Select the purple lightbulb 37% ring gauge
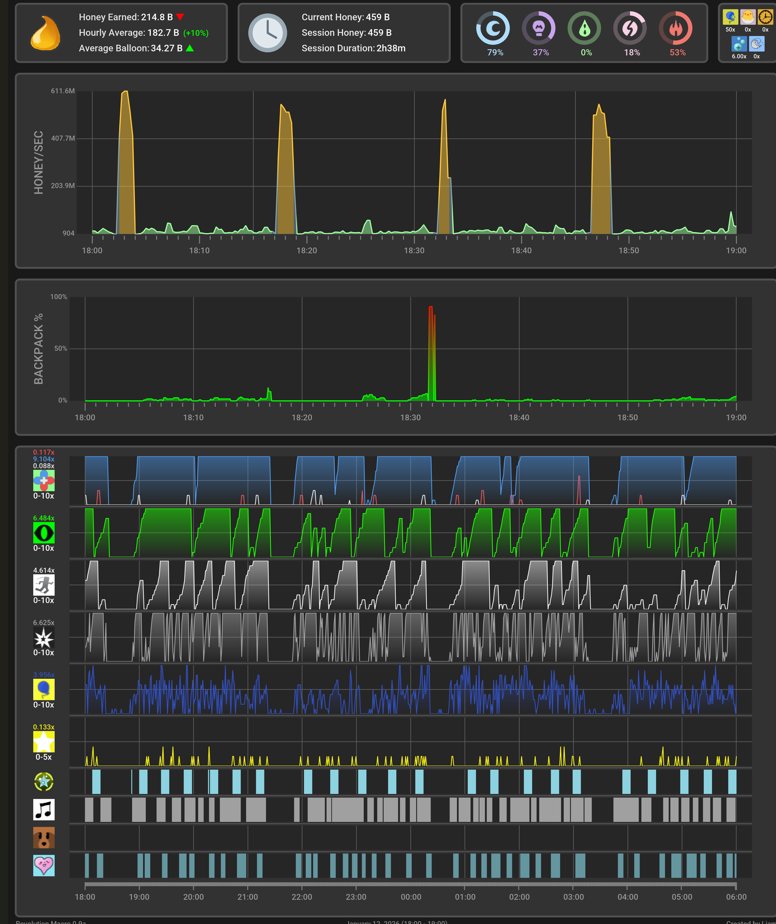Viewport: 776px width, 924px height. pos(539,28)
